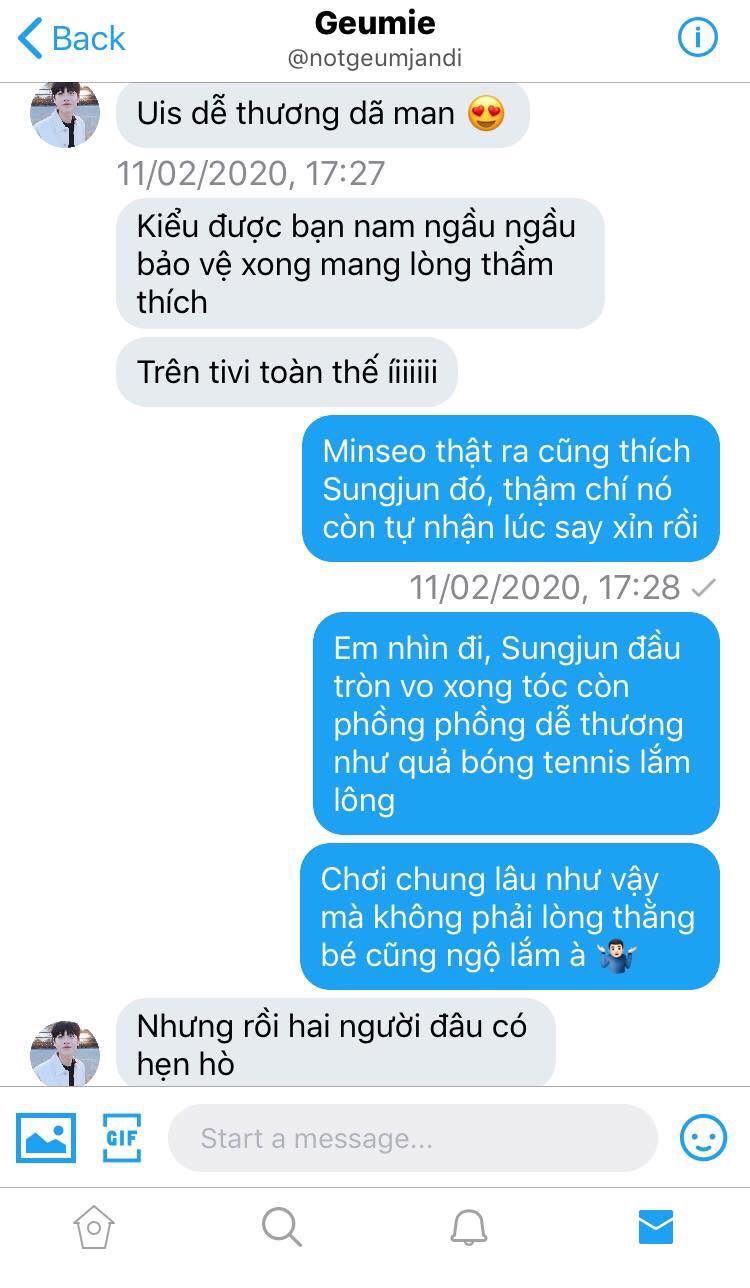Focus the "Start a message..." field
The image size is (750, 1288).
[413, 1138]
